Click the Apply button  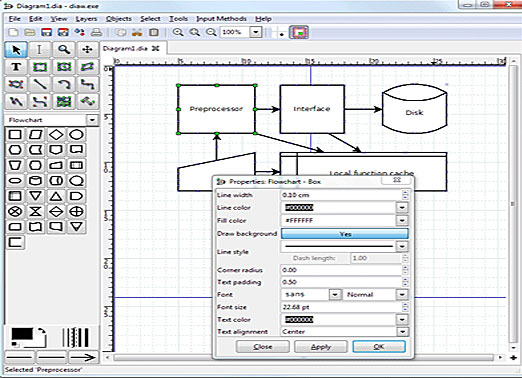(321, 347)
